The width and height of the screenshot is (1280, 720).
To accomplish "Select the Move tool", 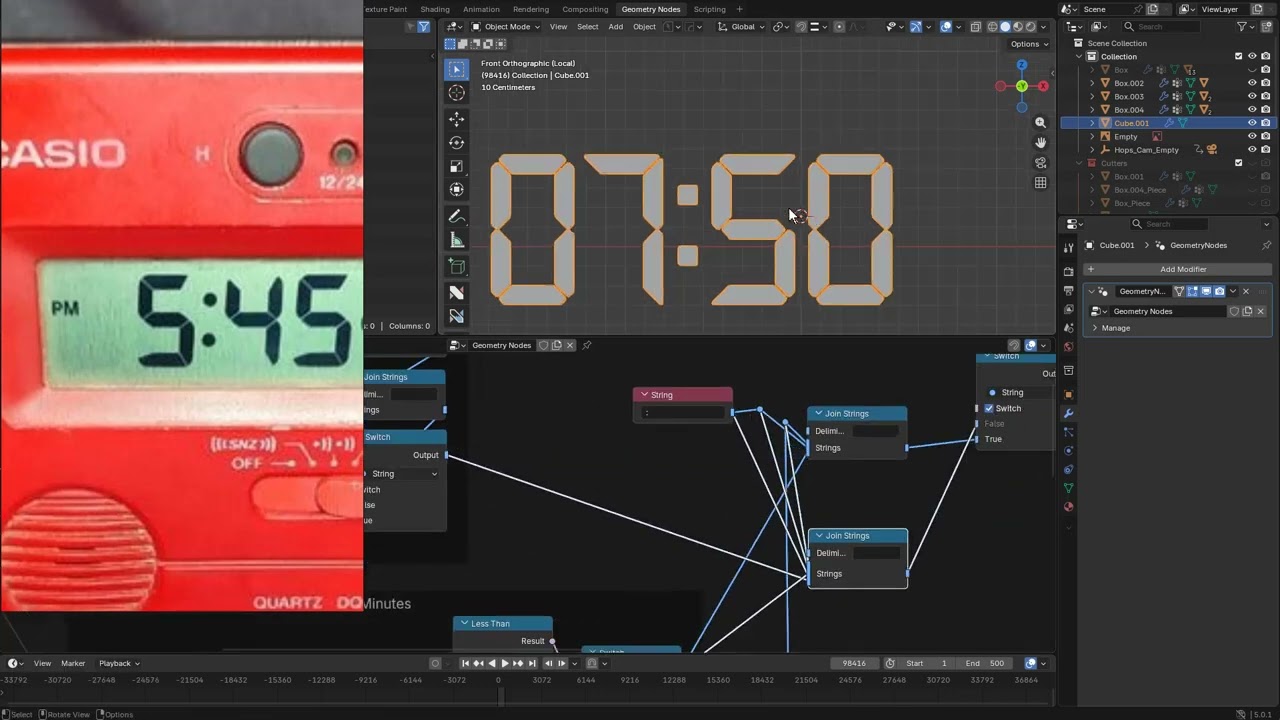I will click(457, 119).
